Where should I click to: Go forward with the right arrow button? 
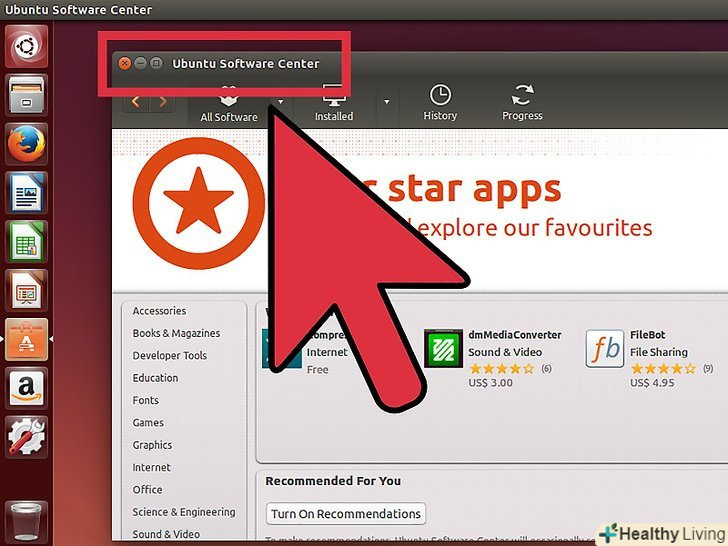[x=162, y=101]
